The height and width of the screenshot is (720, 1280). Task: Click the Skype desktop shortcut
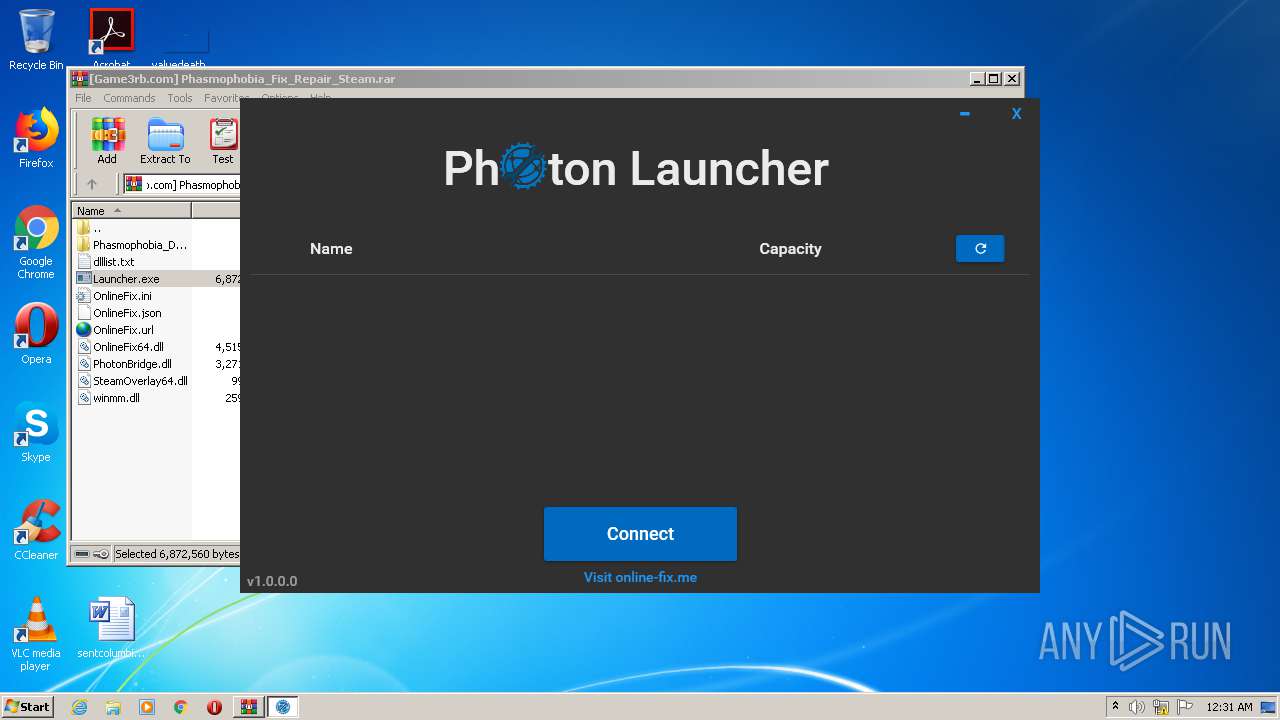(36, 432)
